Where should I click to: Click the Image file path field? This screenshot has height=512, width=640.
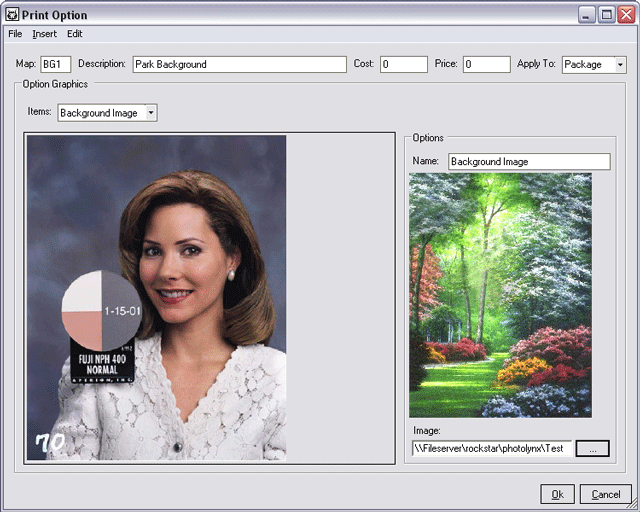491,449
